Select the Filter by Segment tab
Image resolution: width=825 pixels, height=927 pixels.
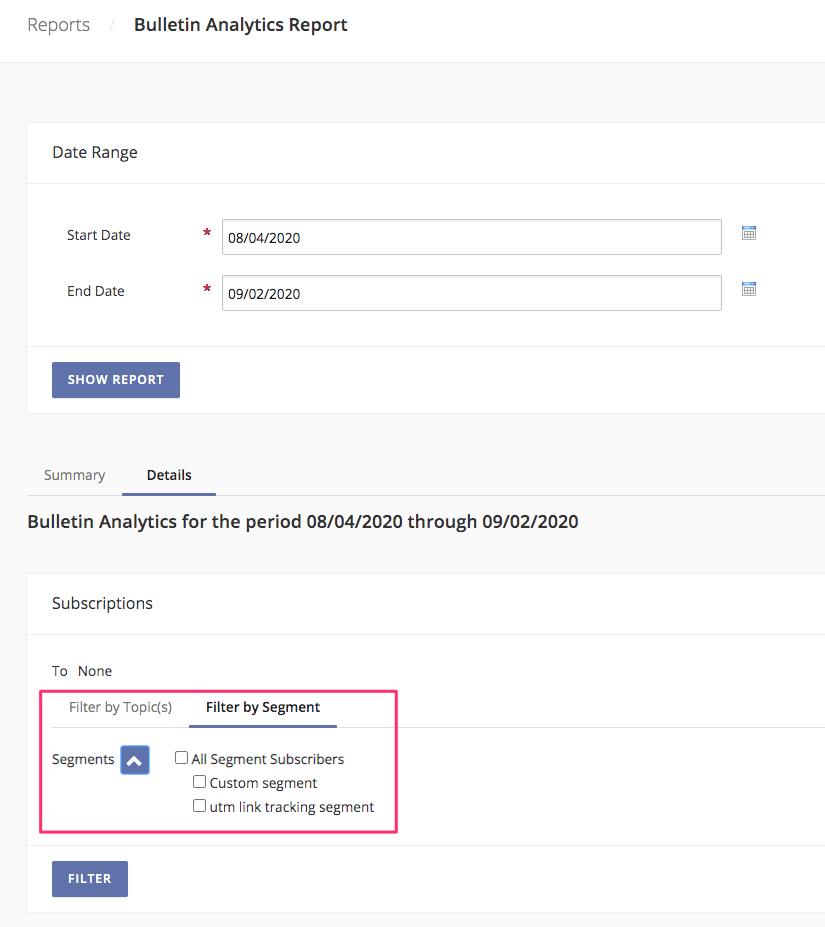click(262, 707)
